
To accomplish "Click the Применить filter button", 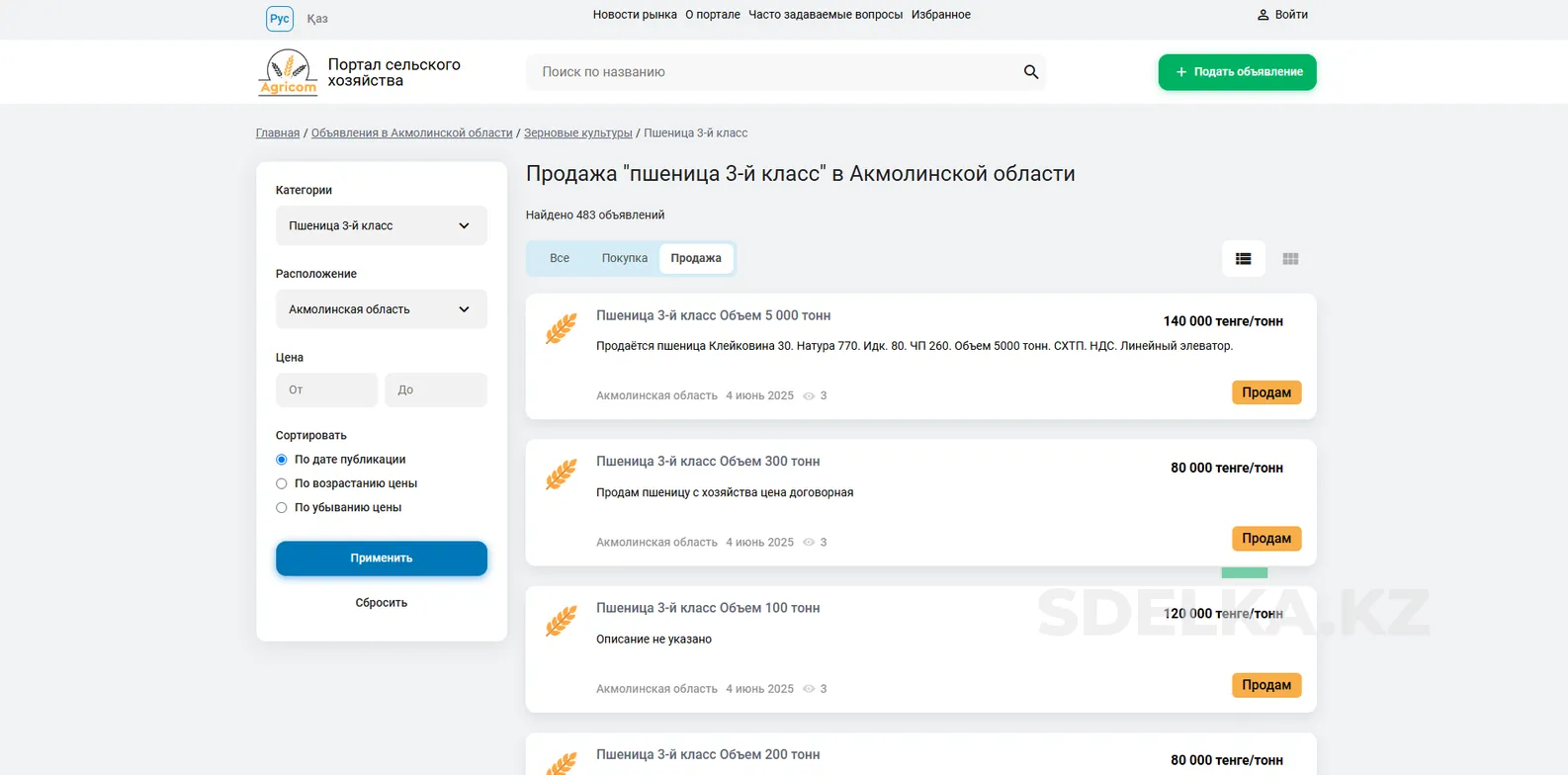I will (x=382, y=559).
